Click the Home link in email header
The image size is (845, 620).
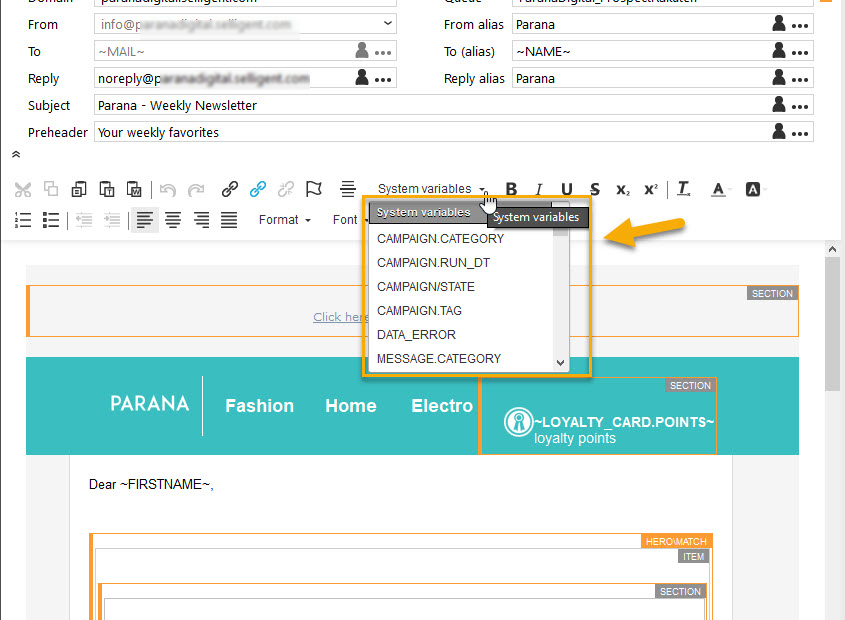coord(350,406)
